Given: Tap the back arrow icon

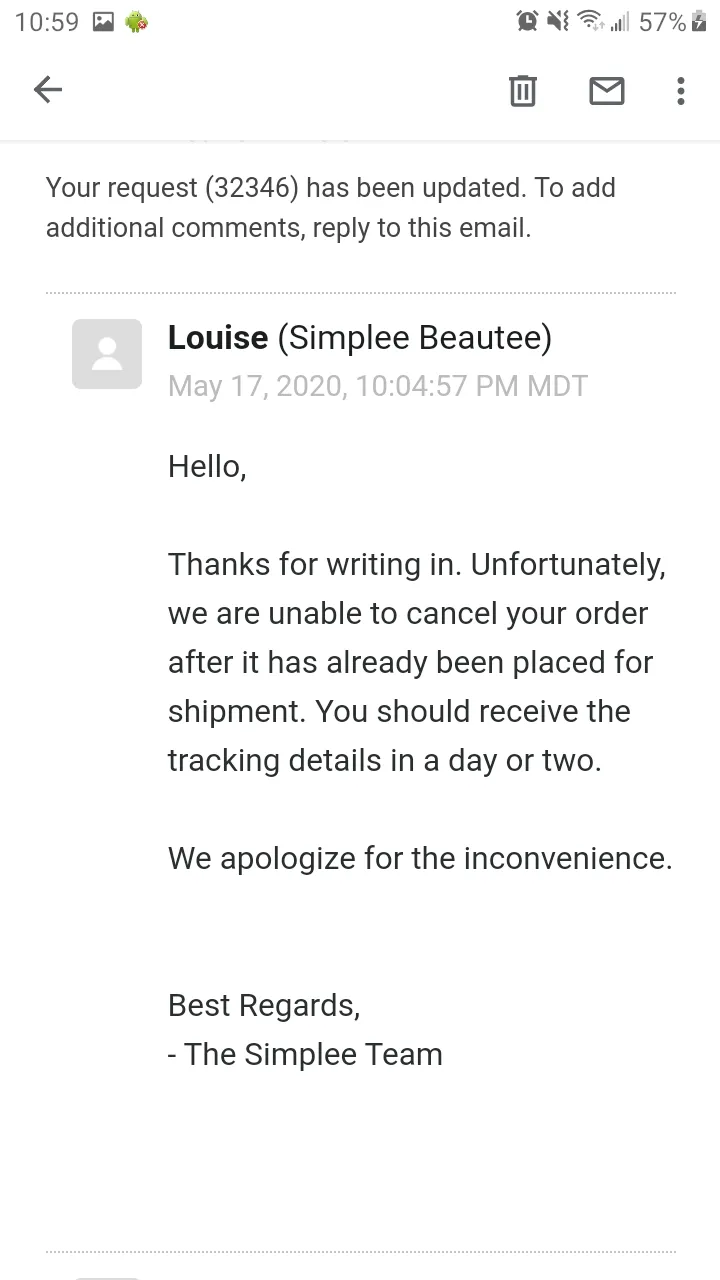Looking at the screenshot, I should 48,90.
